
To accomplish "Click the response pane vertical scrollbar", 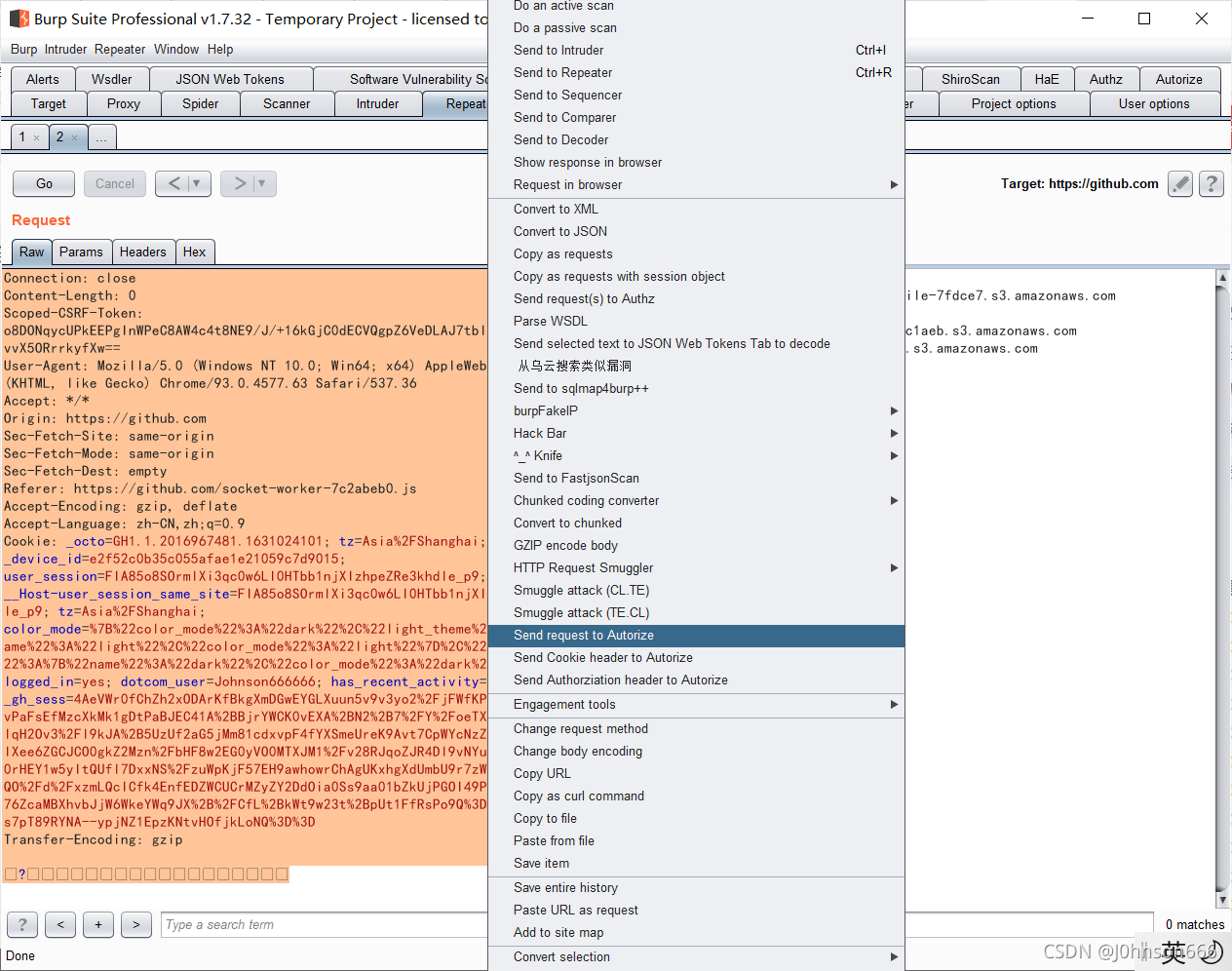I will (1222, 589).
